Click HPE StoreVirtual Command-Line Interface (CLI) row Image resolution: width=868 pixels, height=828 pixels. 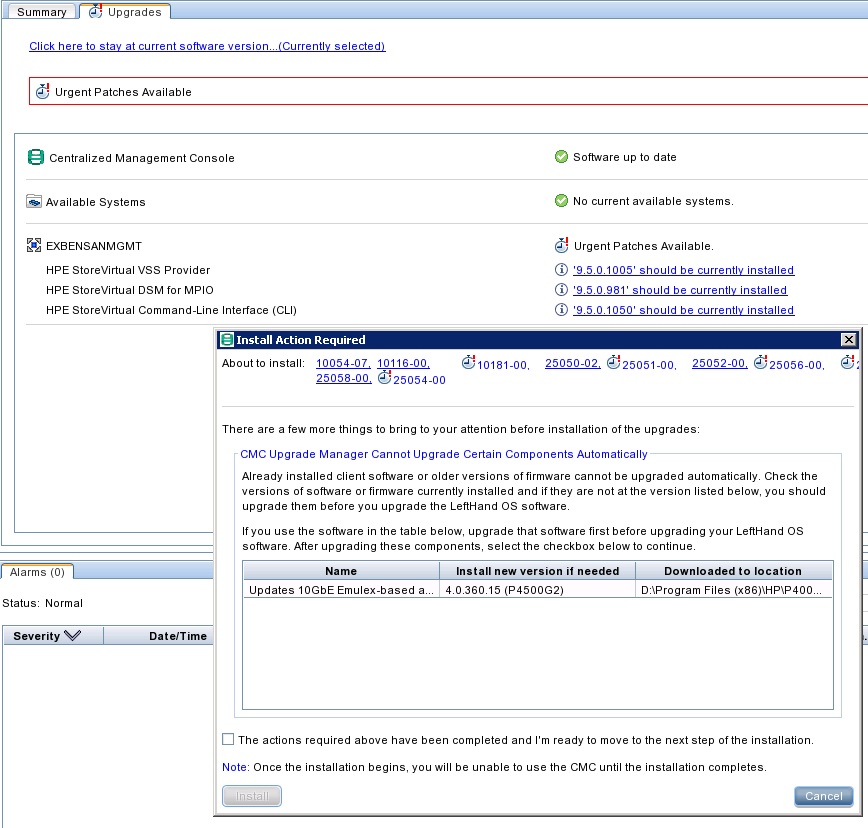171,310
